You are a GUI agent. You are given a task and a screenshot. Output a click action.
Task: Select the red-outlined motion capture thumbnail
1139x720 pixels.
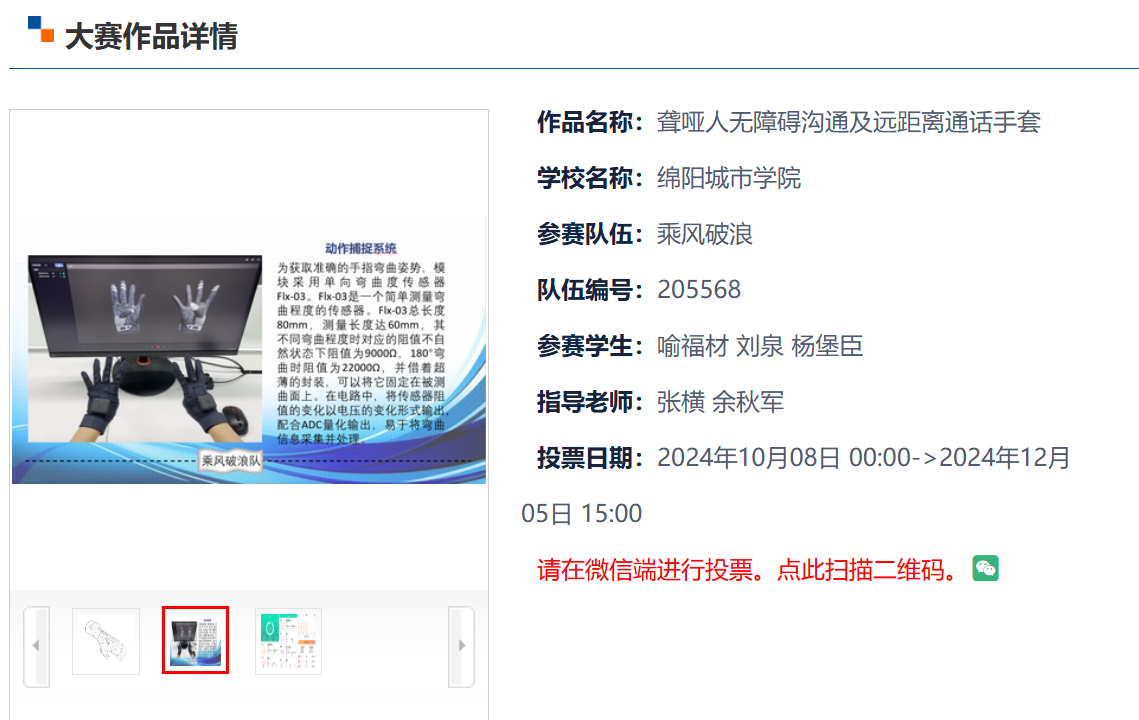196,640
